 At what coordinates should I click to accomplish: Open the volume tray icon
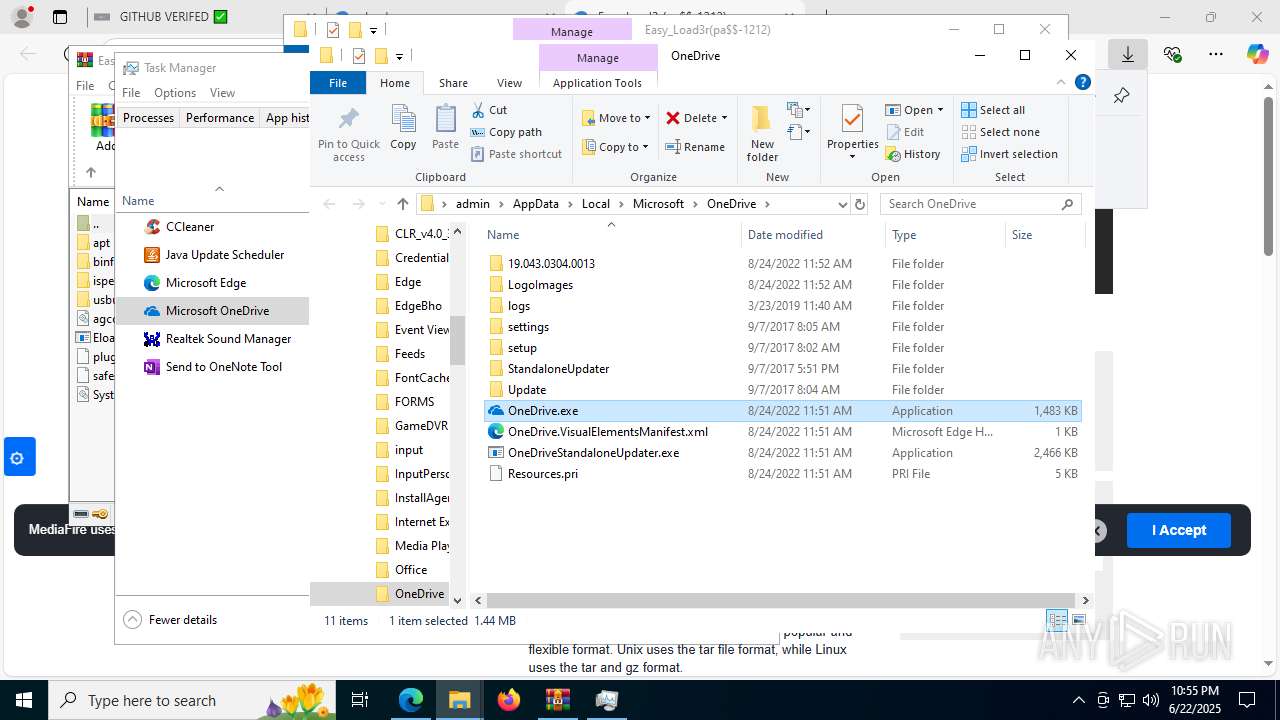(x=1150, y=700)
